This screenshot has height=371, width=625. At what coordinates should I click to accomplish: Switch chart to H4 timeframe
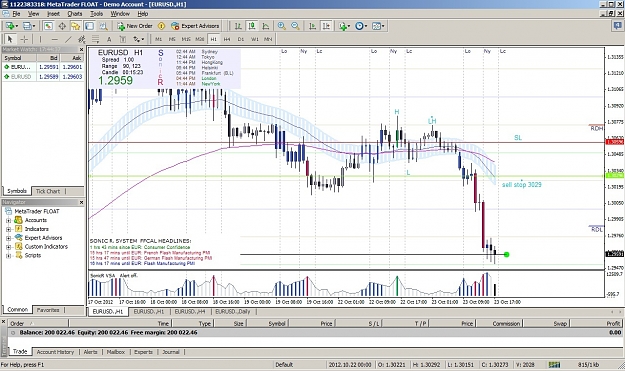coord(227,39)
